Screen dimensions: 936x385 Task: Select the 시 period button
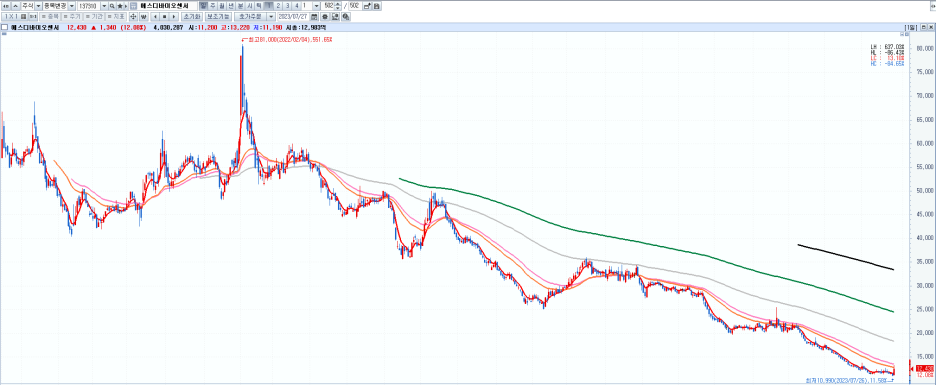[x=250, y=5]
